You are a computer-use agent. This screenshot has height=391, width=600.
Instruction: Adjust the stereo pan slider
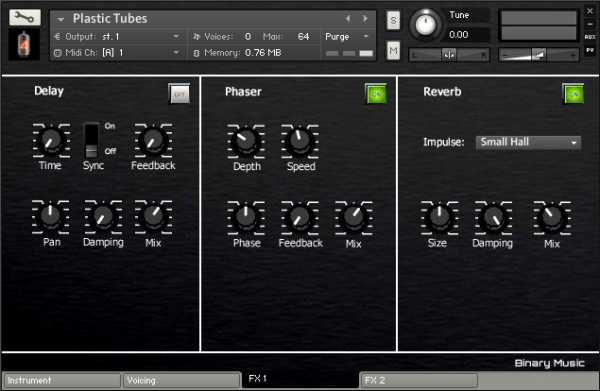449,55
